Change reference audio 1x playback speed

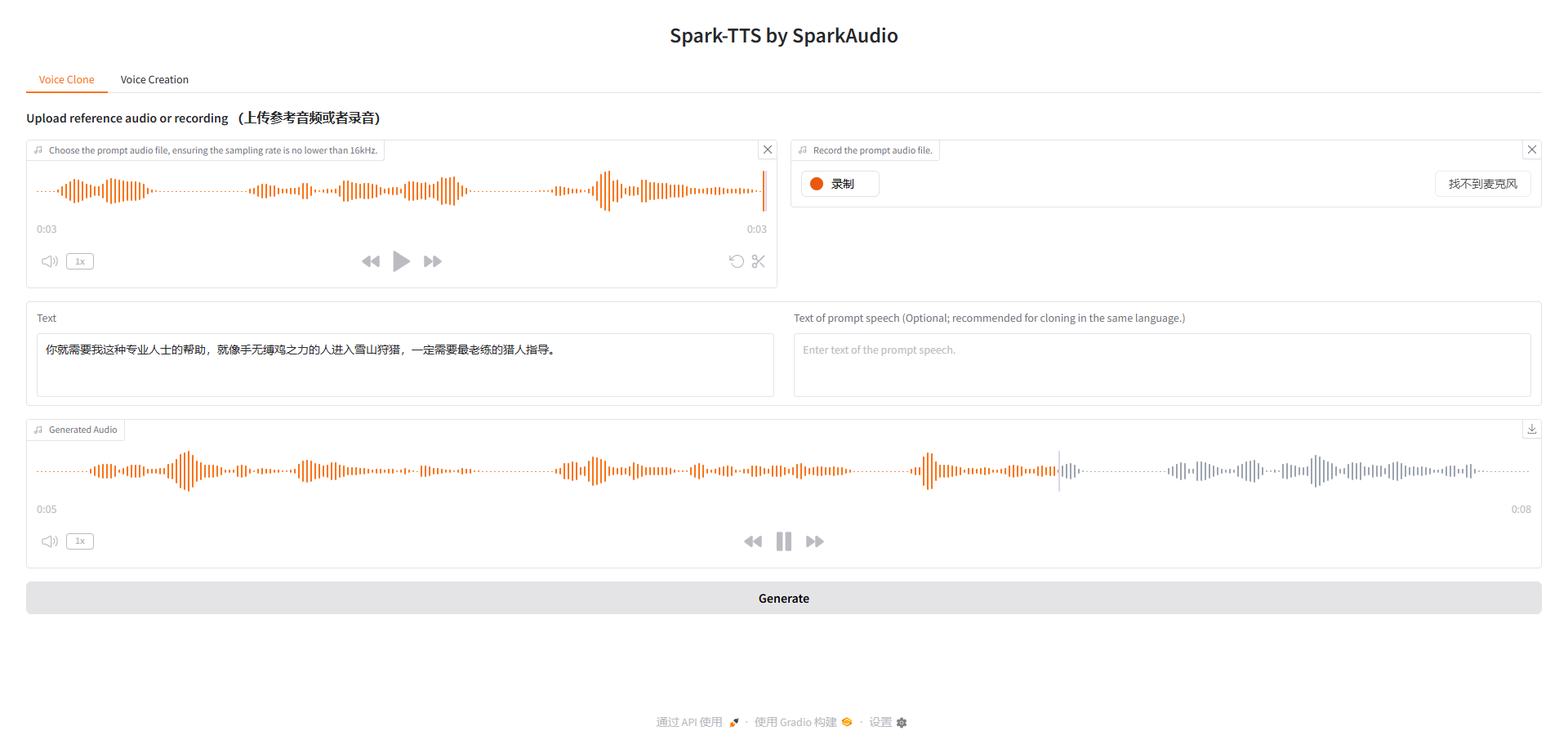point(80,261)
